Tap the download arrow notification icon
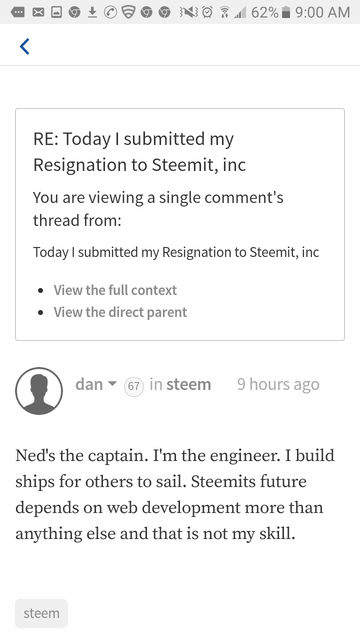Image resolution: width=360 pixels, height=640 pixels. (93, 13)
